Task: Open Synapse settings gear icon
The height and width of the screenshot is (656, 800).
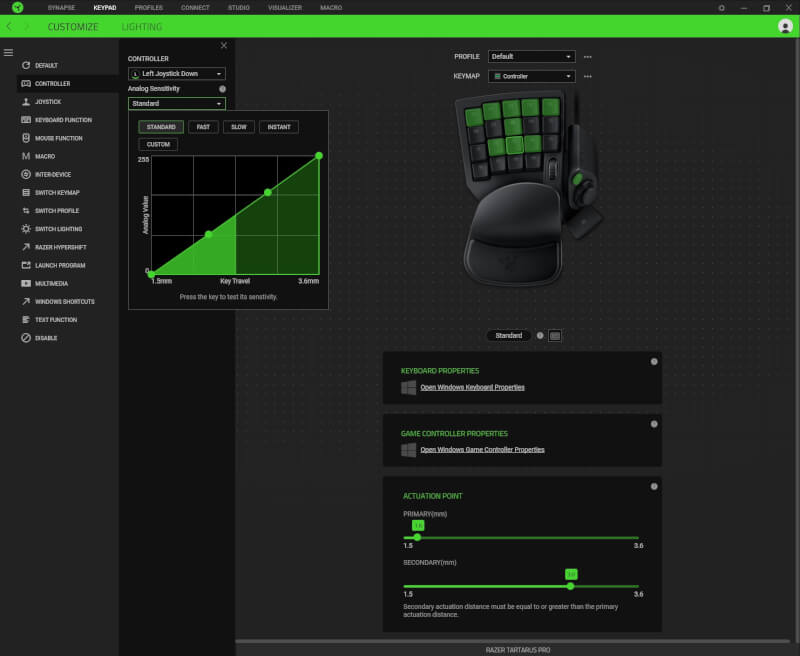Action: pos(721,8)
